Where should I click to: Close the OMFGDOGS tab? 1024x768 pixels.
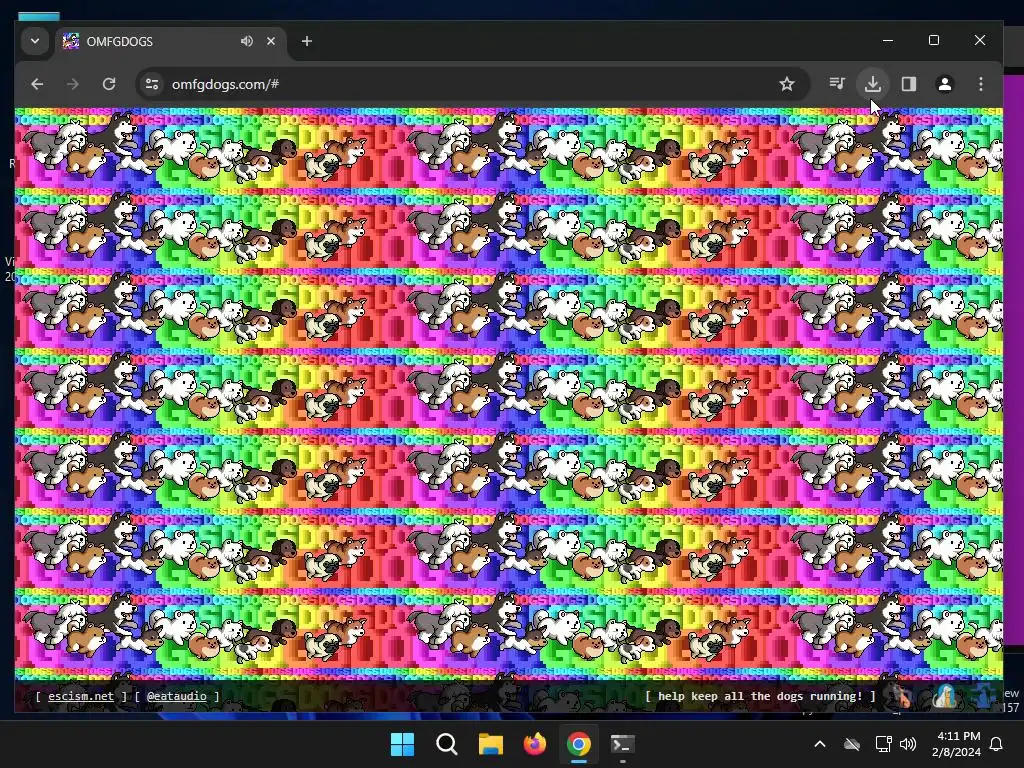[271, 41]
